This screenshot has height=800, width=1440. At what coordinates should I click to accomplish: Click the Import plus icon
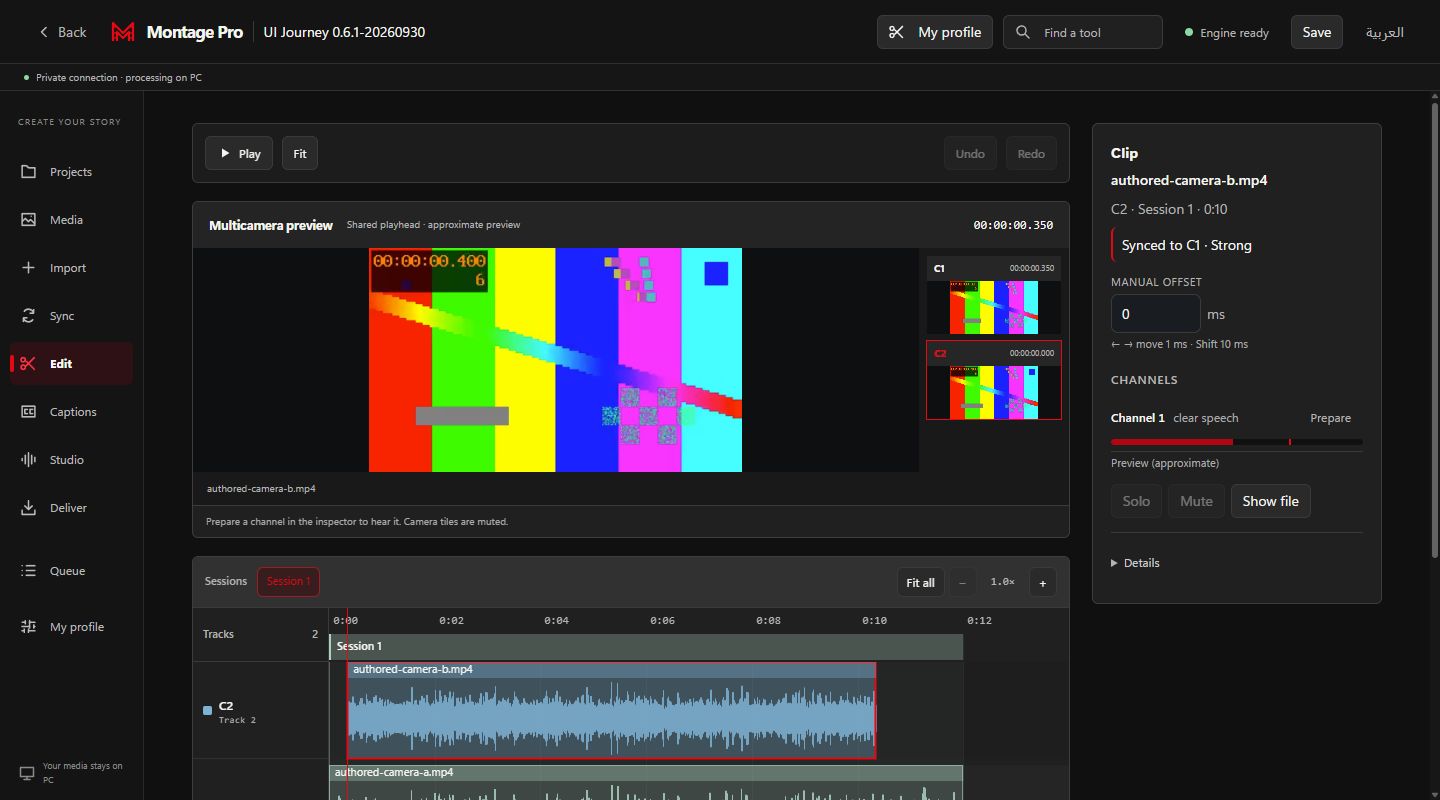point(28,268)
